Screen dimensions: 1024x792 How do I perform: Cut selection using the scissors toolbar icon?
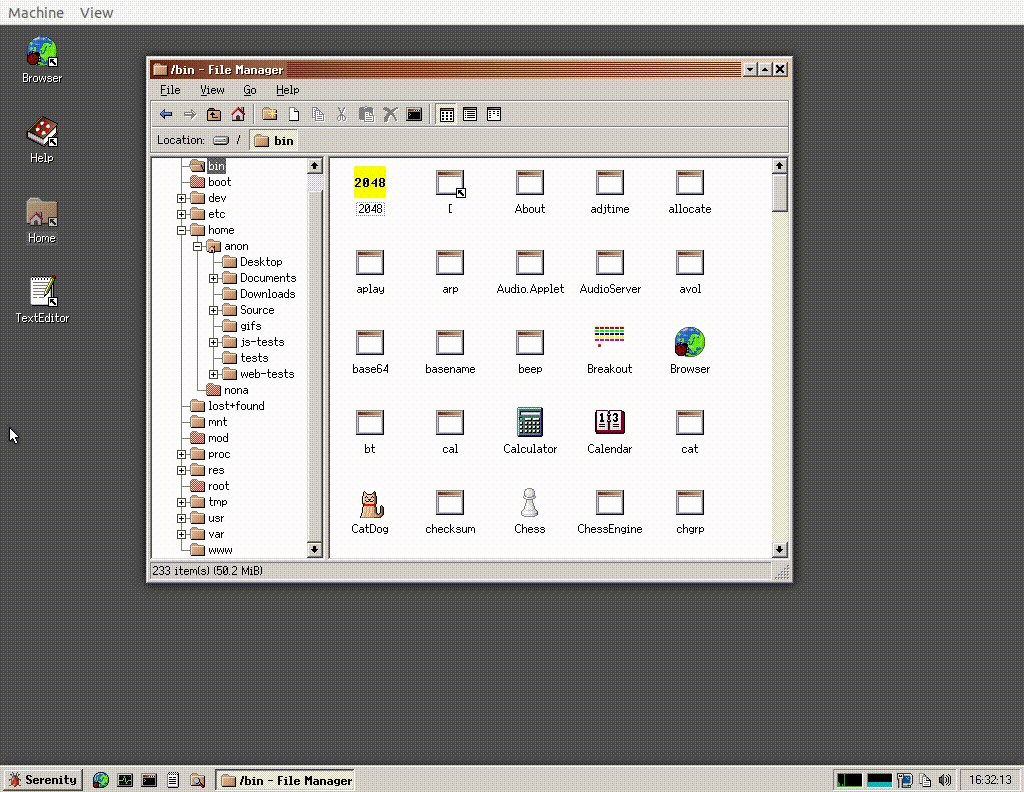(342, 114)
